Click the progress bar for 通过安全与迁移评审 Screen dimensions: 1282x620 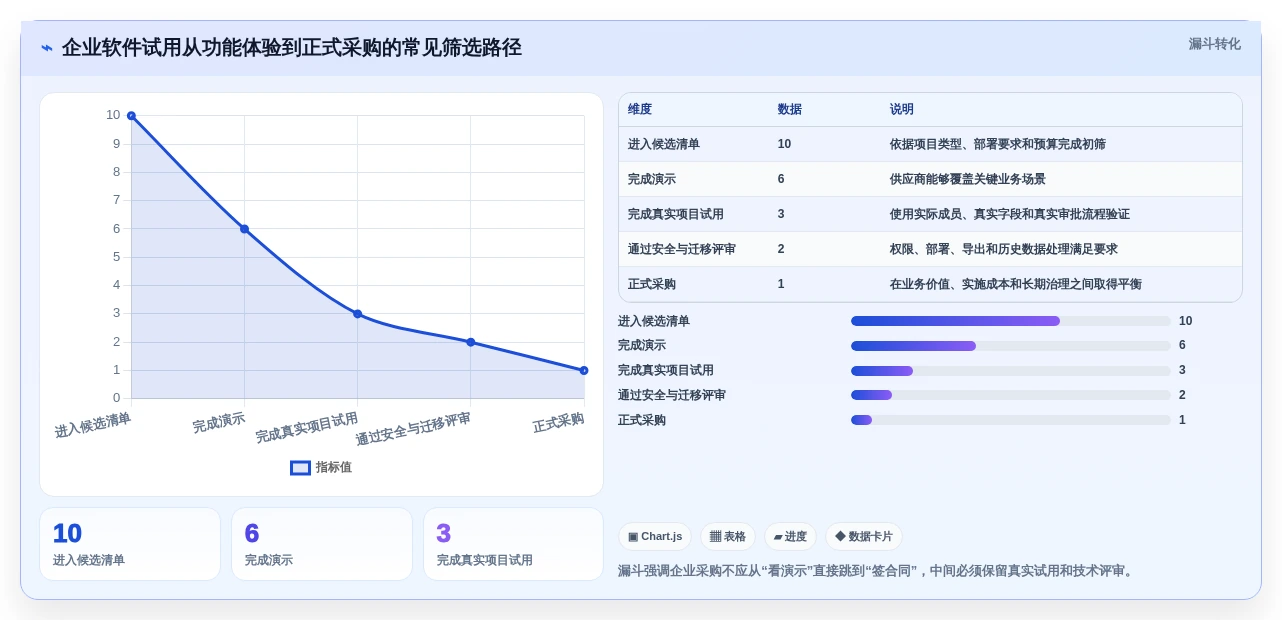tap(1010, 395)
